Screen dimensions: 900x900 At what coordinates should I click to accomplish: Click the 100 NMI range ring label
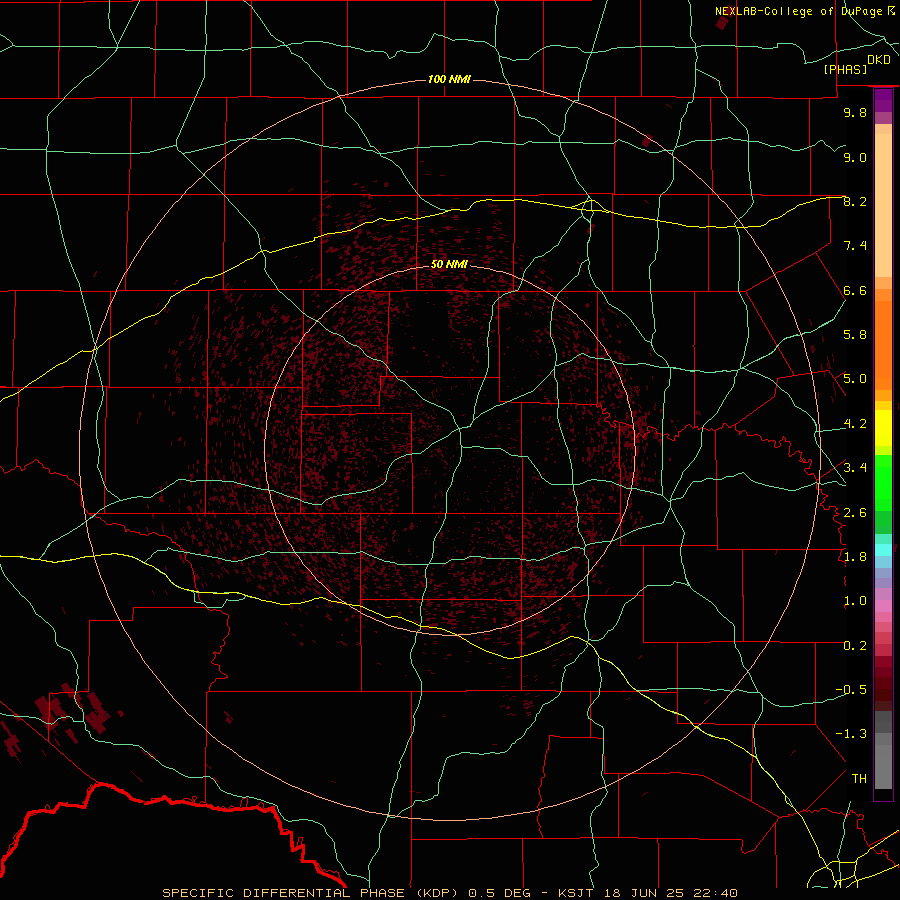point(449,79)
